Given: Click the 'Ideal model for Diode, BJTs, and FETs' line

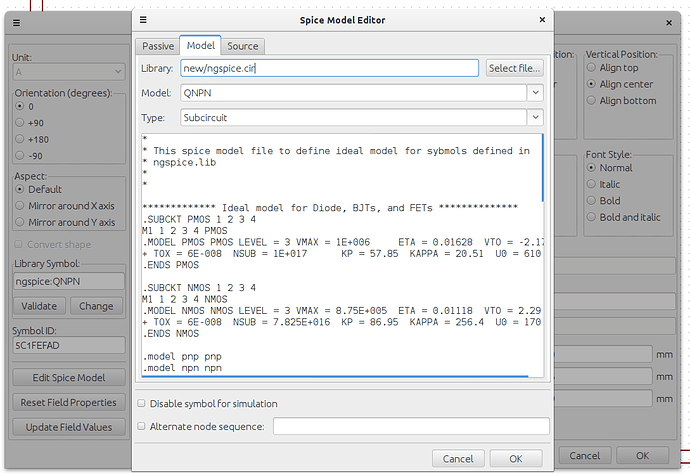Looking at the screenshot, I should pyautogui.click(x=330, y=208).
